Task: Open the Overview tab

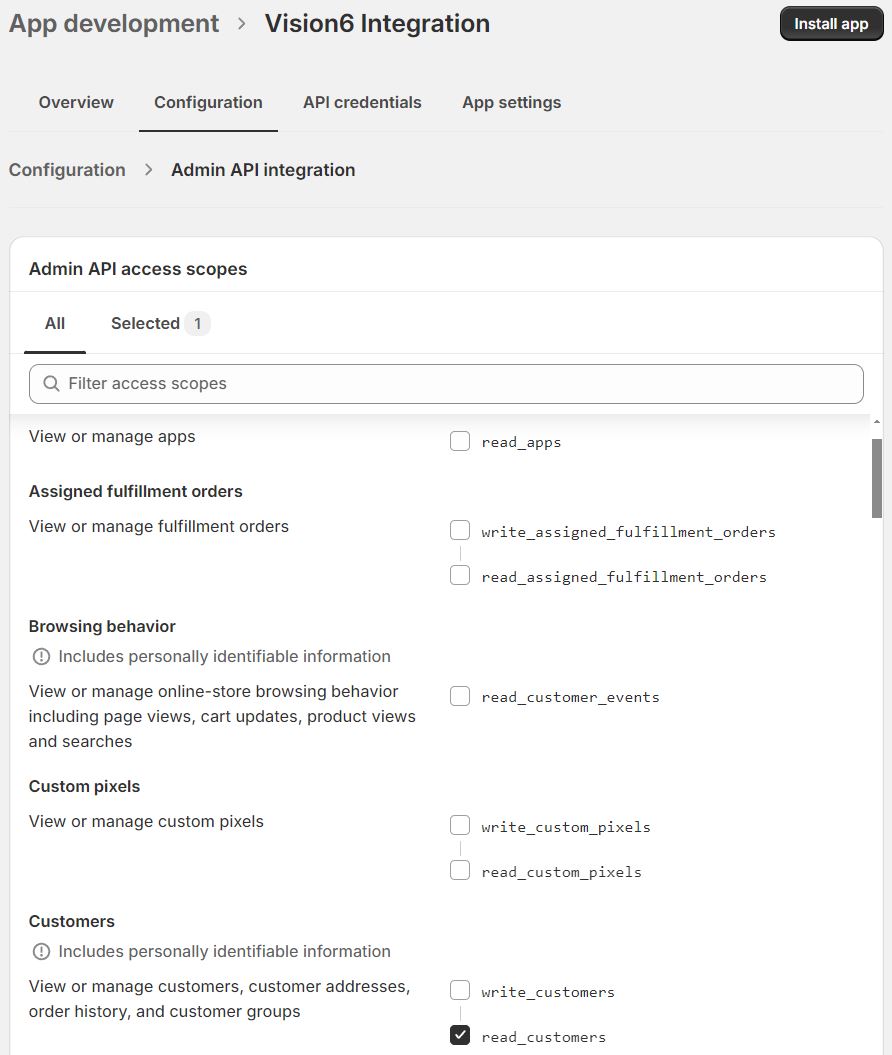Action: click(x=76, y=102)
